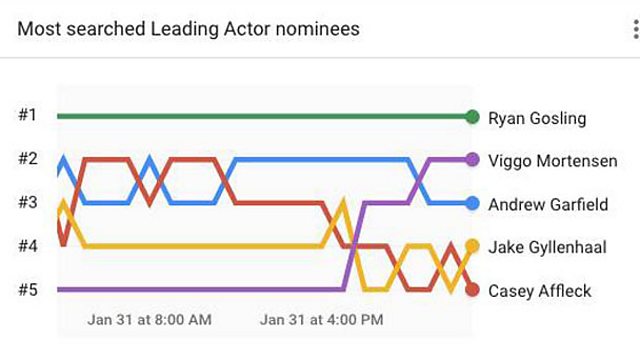Select the Jake Gyllenhaal legend label
Viewport: 640px width, 360px height.
coord(547,247)
